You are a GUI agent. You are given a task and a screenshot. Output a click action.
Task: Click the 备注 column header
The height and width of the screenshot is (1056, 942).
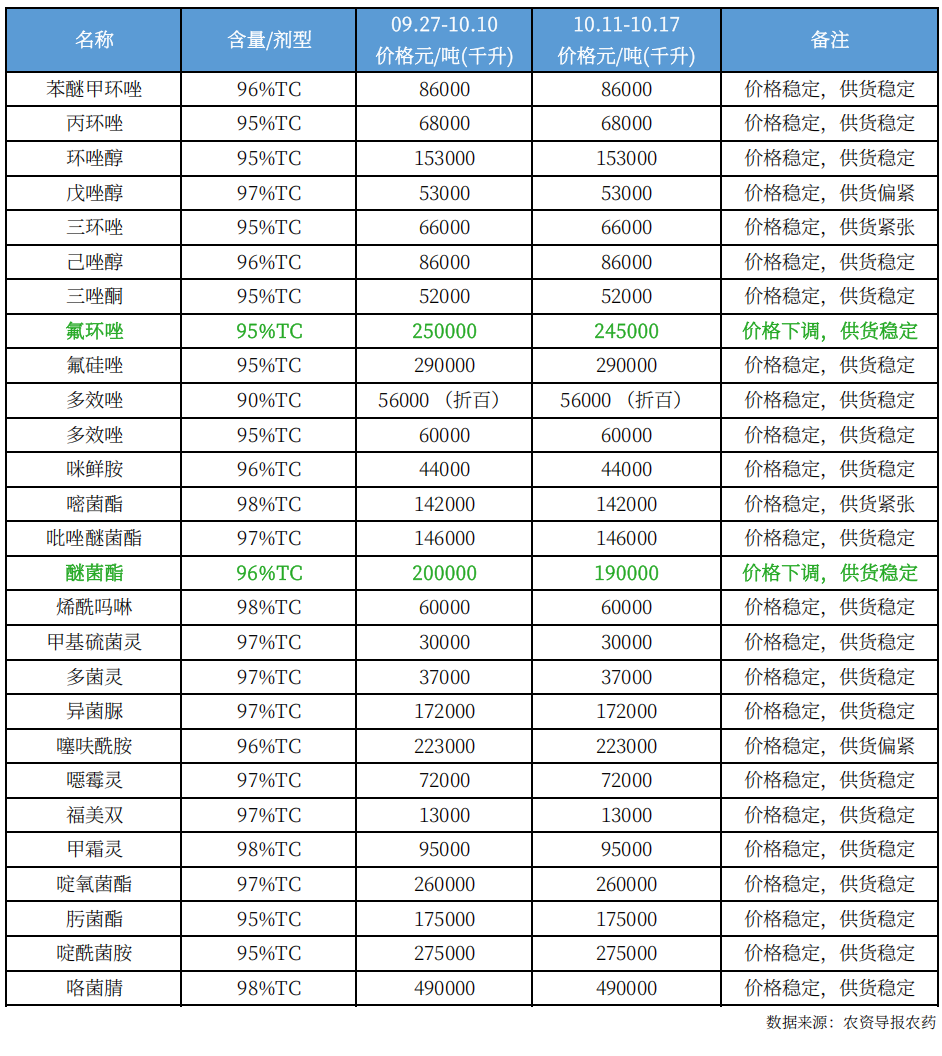click(x=830, y=40)
